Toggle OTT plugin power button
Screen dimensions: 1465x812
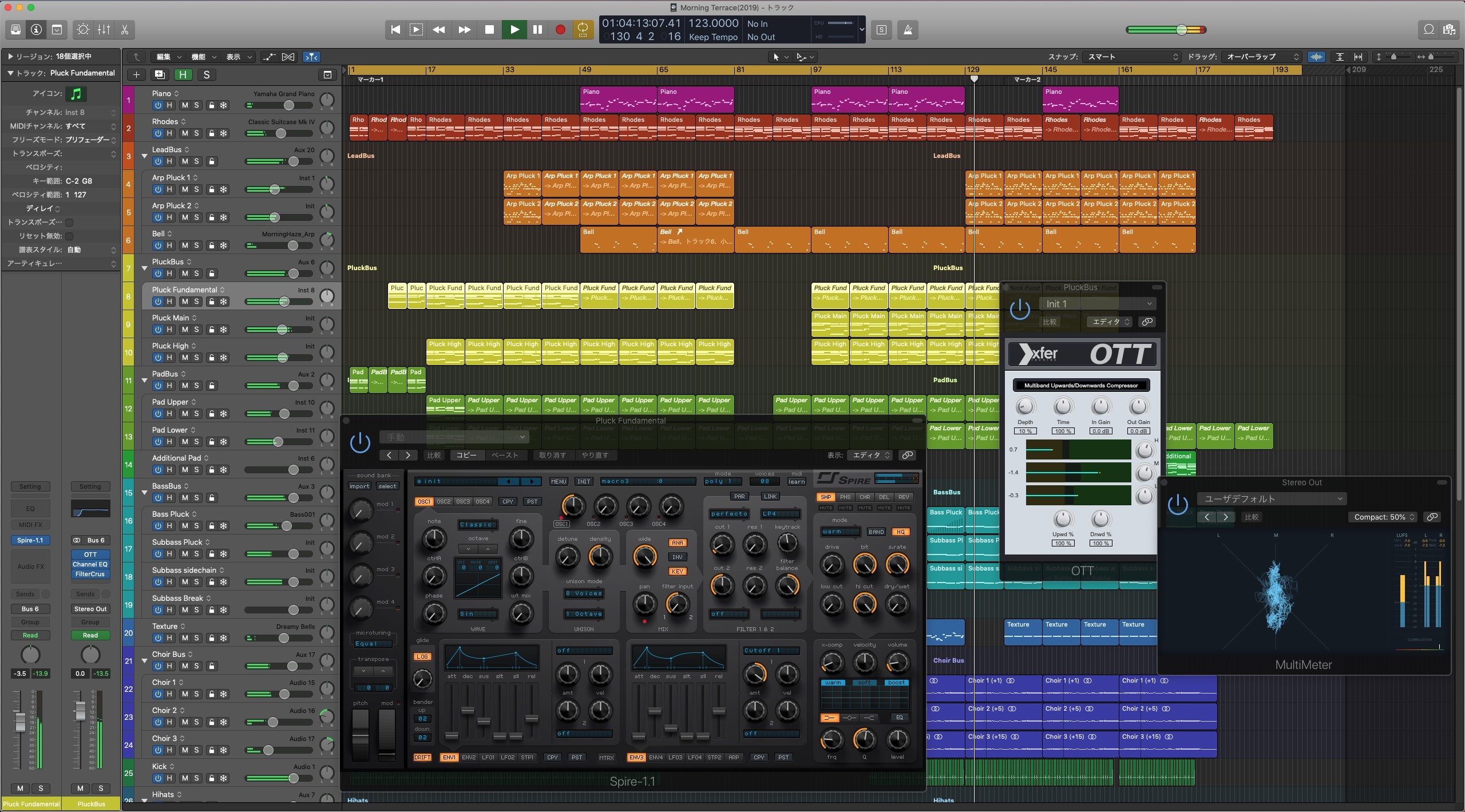click(1019, 310)
